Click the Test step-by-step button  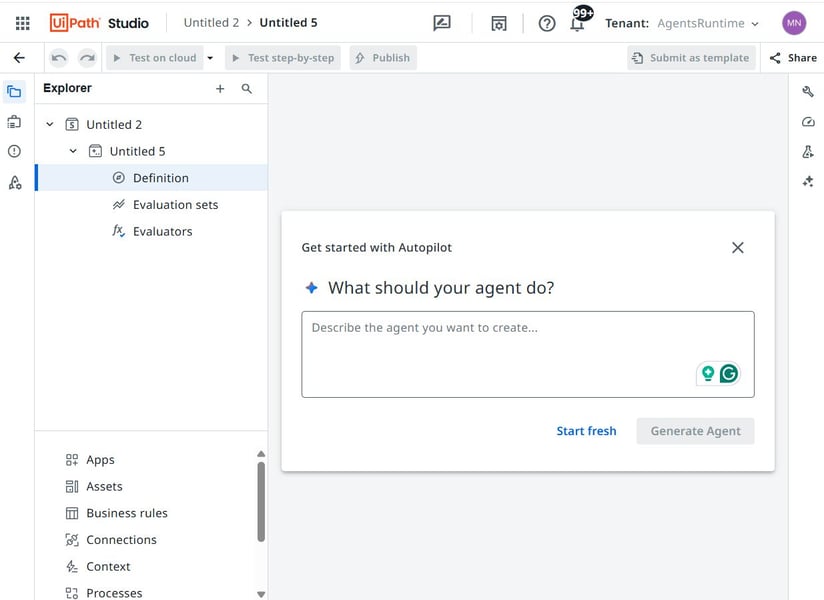click(283, 58)
